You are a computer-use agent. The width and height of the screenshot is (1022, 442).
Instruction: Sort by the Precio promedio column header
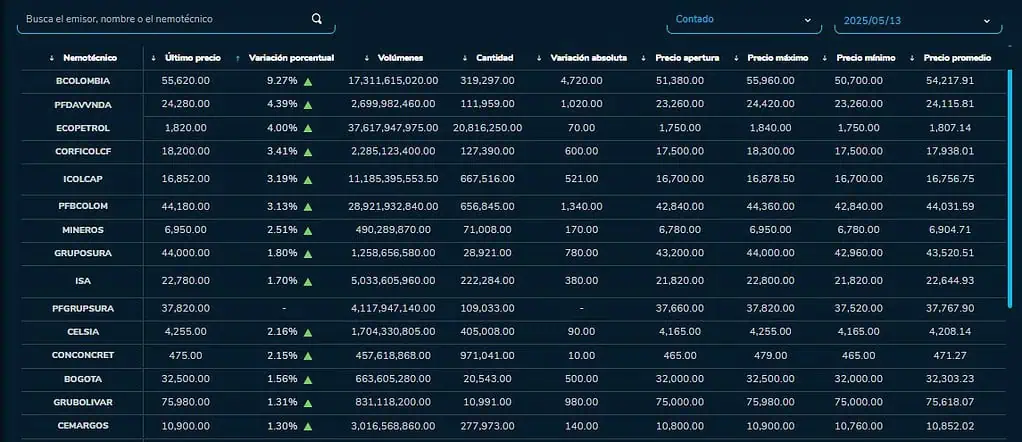957,58
